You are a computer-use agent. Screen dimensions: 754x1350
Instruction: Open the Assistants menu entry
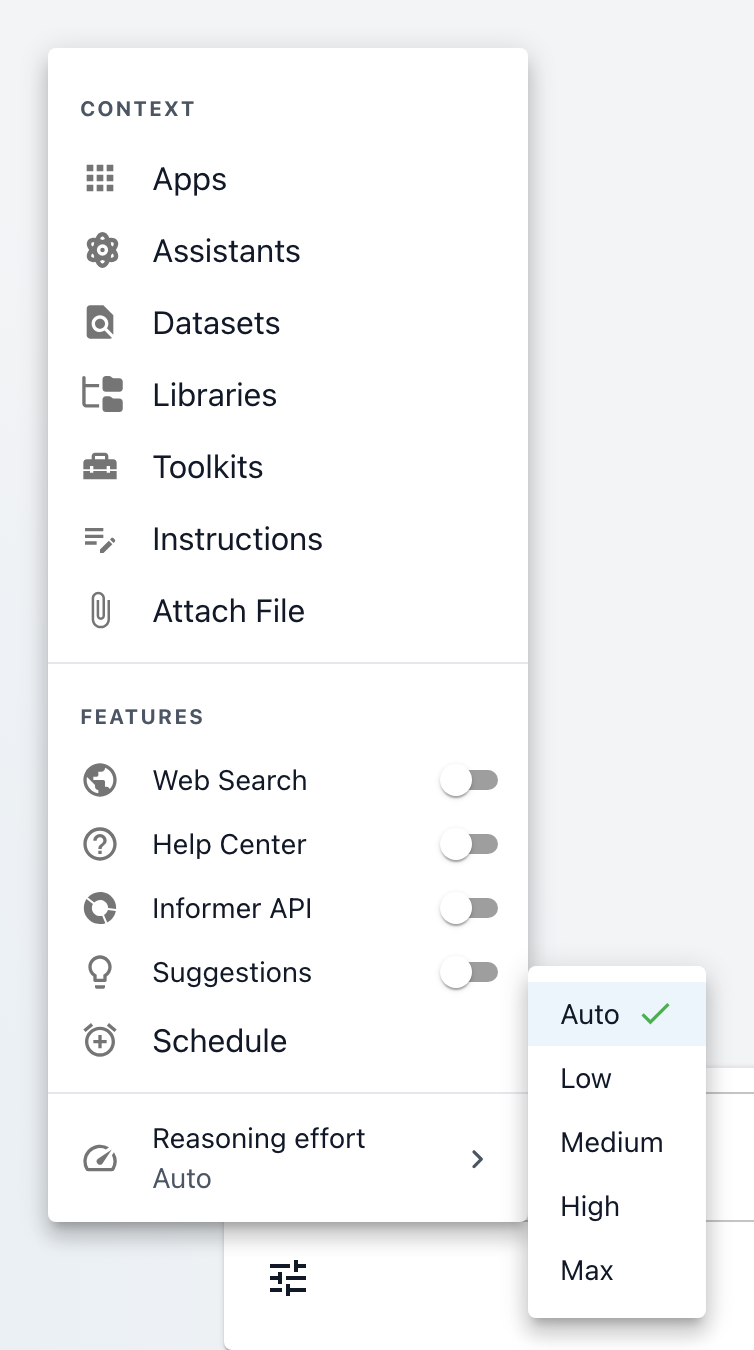coord(288,251)
